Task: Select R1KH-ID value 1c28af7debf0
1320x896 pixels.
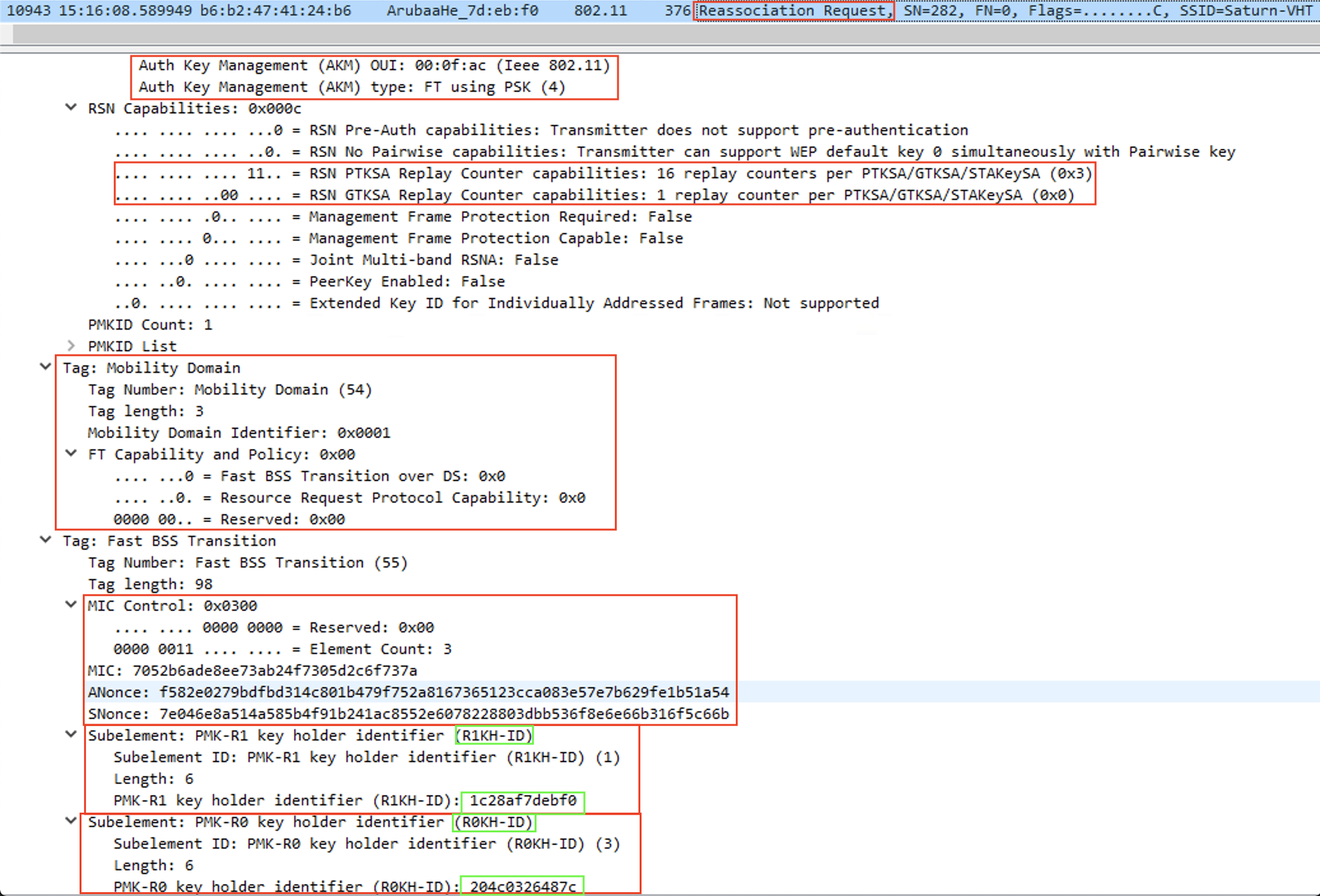Action: (522, 801)
